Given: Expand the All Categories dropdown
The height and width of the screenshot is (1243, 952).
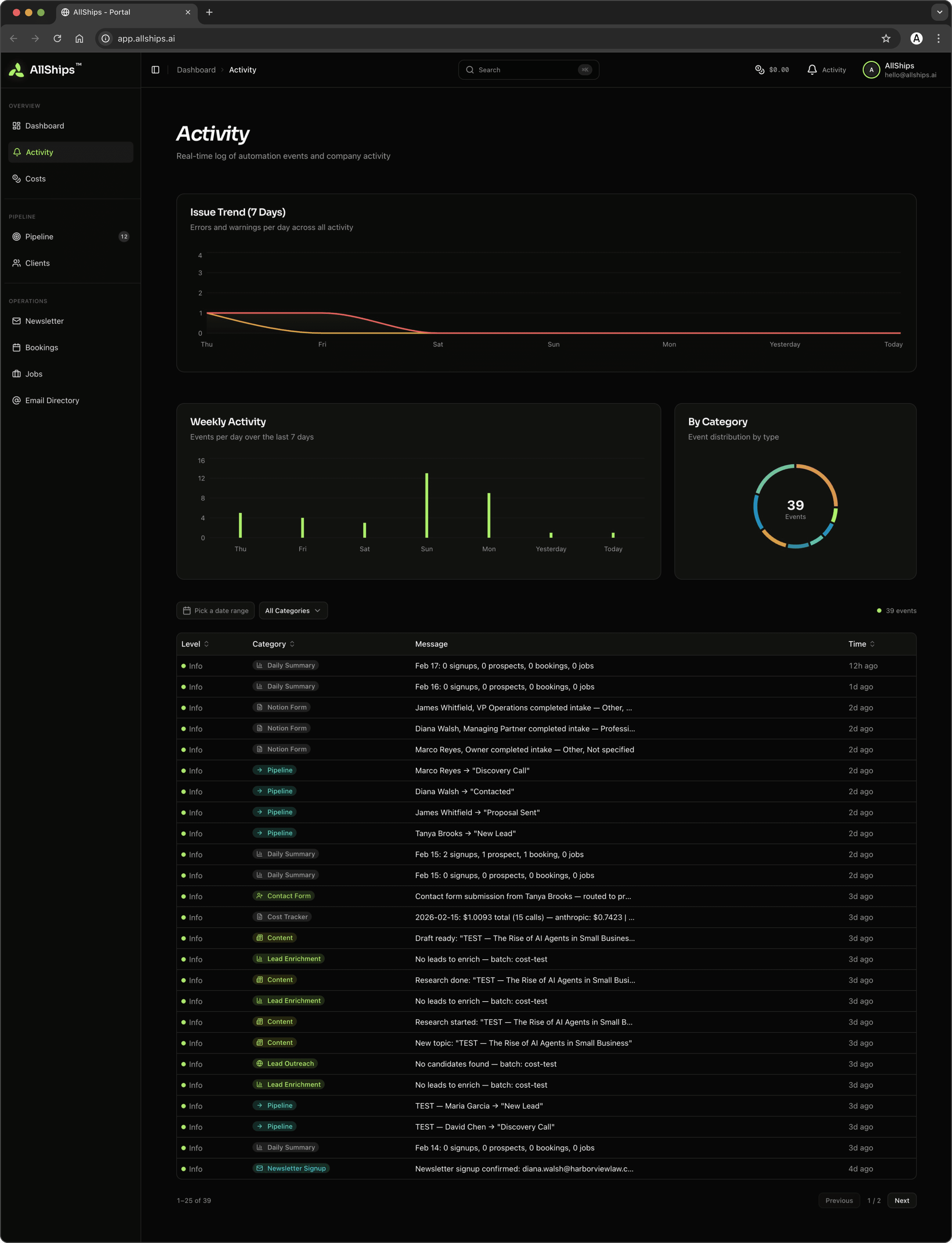Looking at the screenshot, I should click(x=293, y=611).
